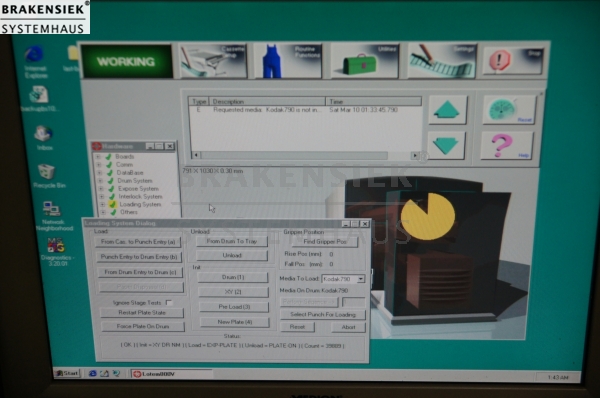This screenshot has height=398, width=600.
Task: Click the up arrow message button
Action: tap(447, 110)
